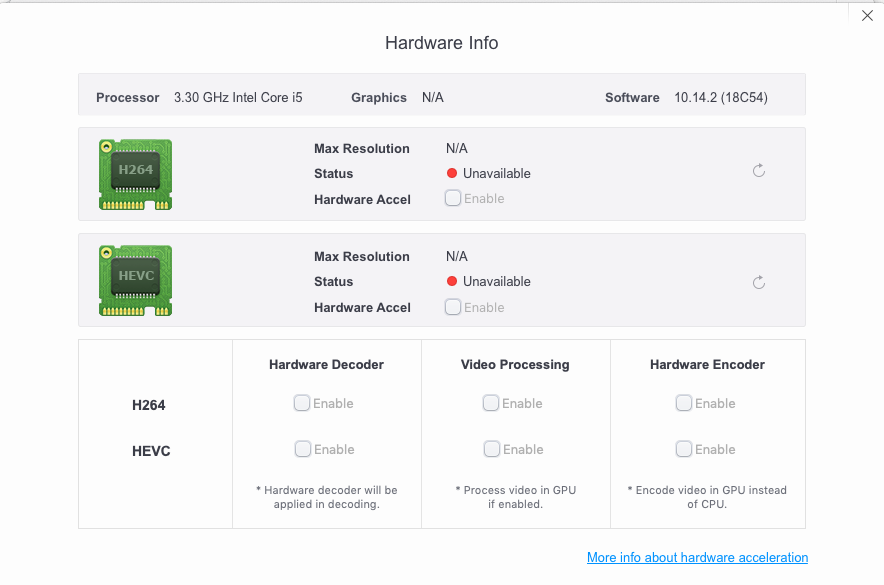
Task: Click the 'Hardware Encoder' column header
Action: (707, 365)
